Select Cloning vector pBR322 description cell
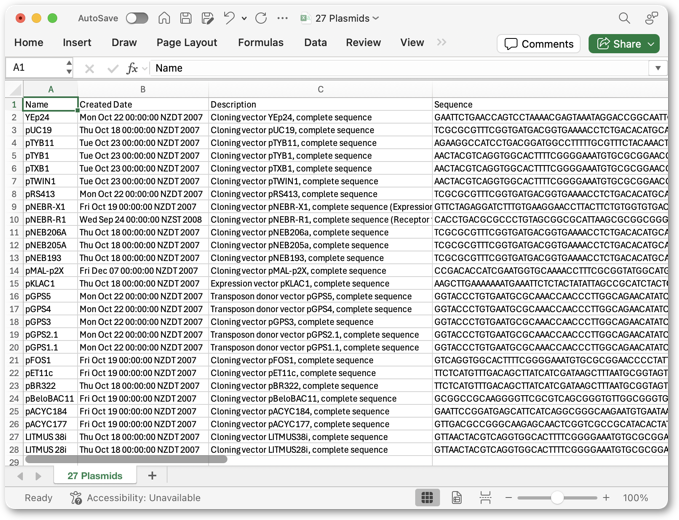The height and width of the screenshot is (520, 679). click(320, 386)
